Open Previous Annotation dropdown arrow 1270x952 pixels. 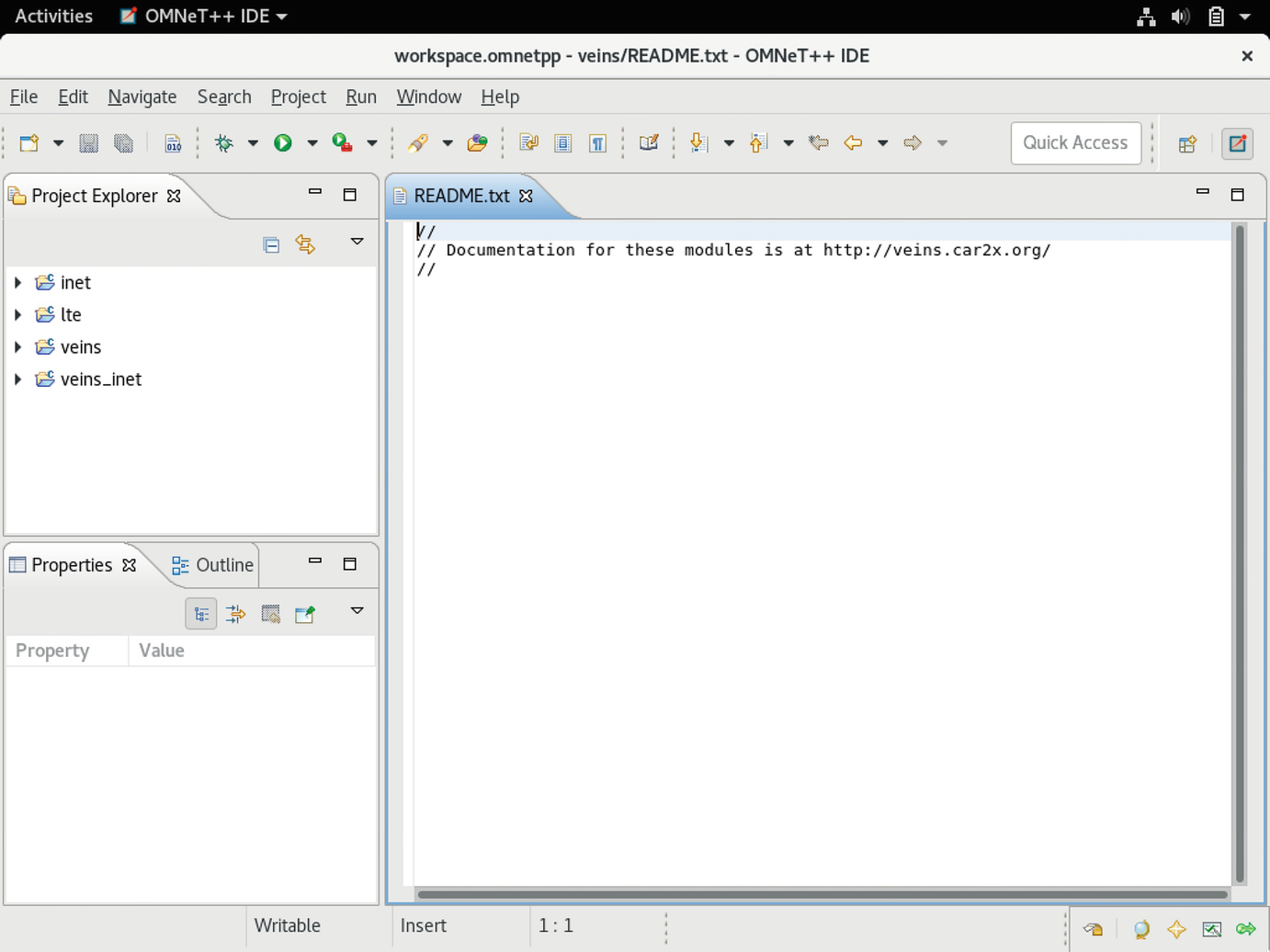(788, 142)
